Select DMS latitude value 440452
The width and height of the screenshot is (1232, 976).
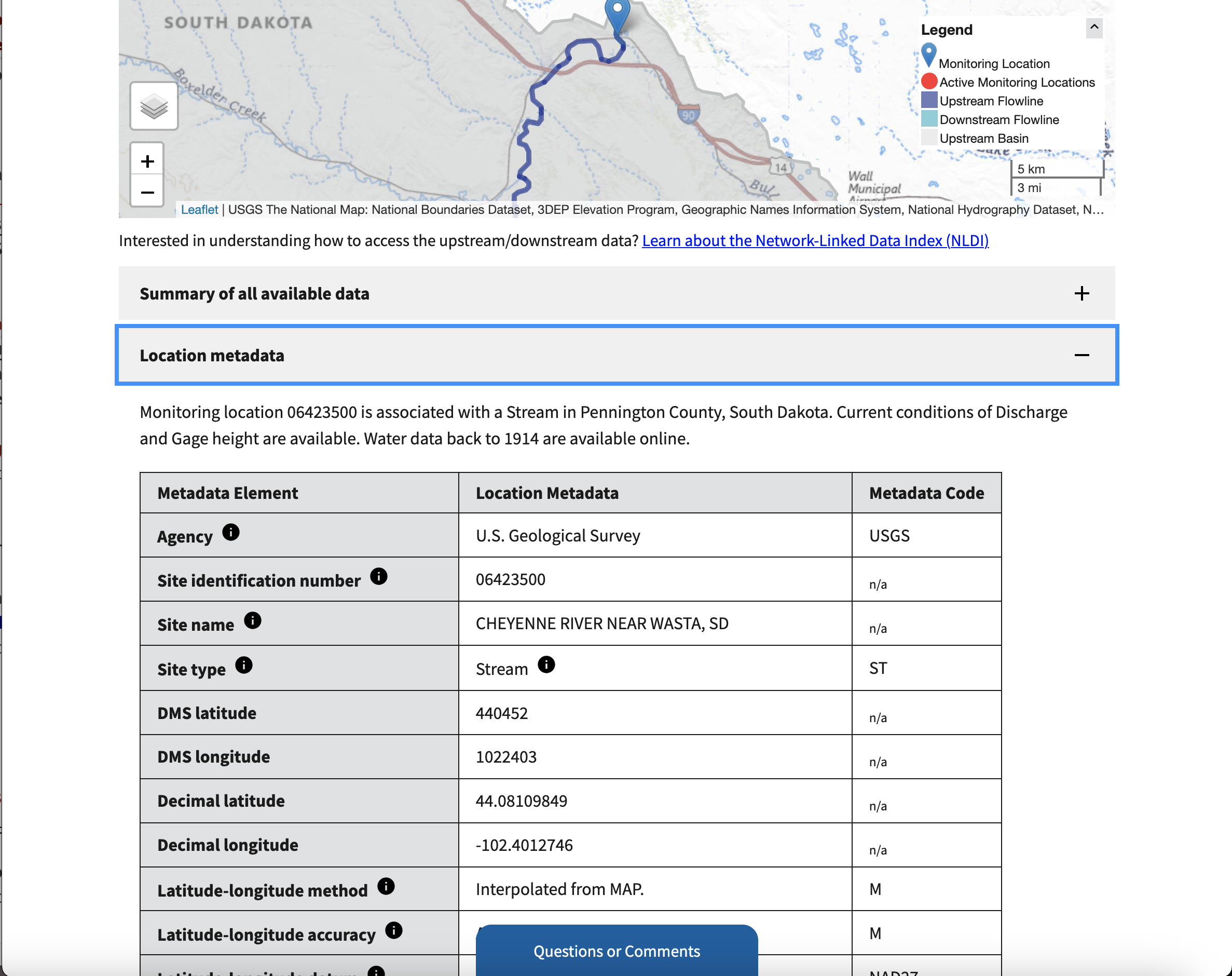point(501,713)
